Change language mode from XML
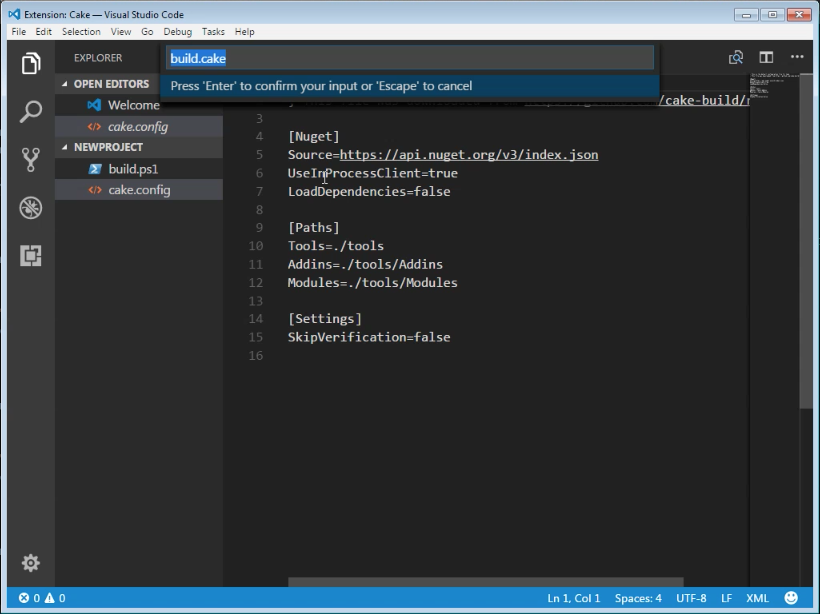Screen dimensions: 820x614 (757, 598)
